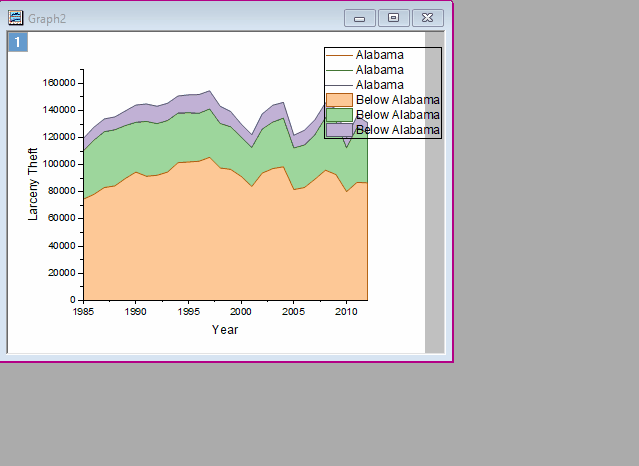Close the Graph2 graph window
Viewport: 639px width, 466px height.
click(428, 17)
